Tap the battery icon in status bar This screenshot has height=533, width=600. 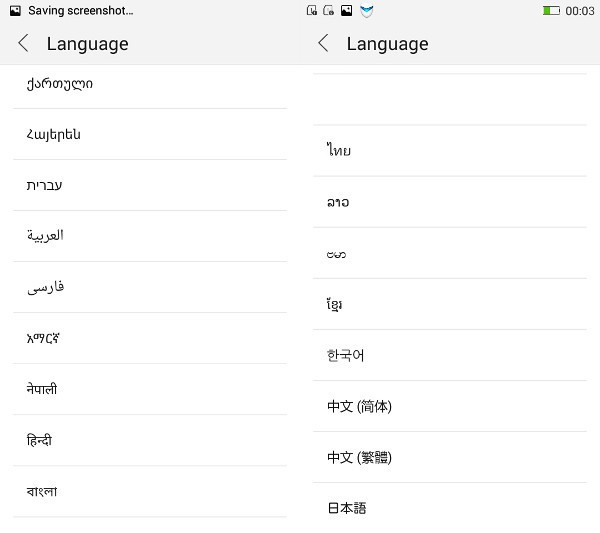click(x=551, y=10)
